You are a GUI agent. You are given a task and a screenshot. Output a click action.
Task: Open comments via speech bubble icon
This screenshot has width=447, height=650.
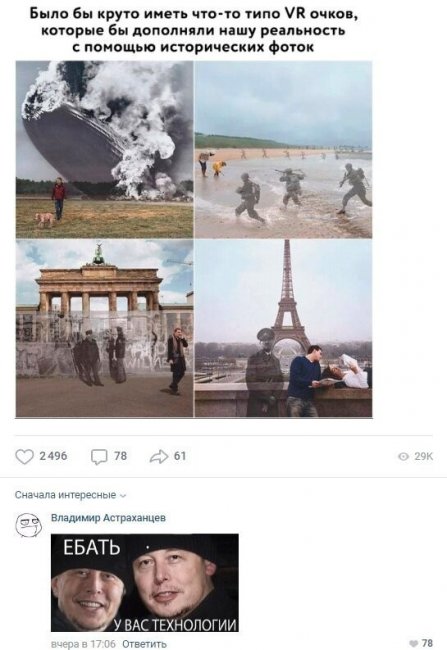coord(99,457)
